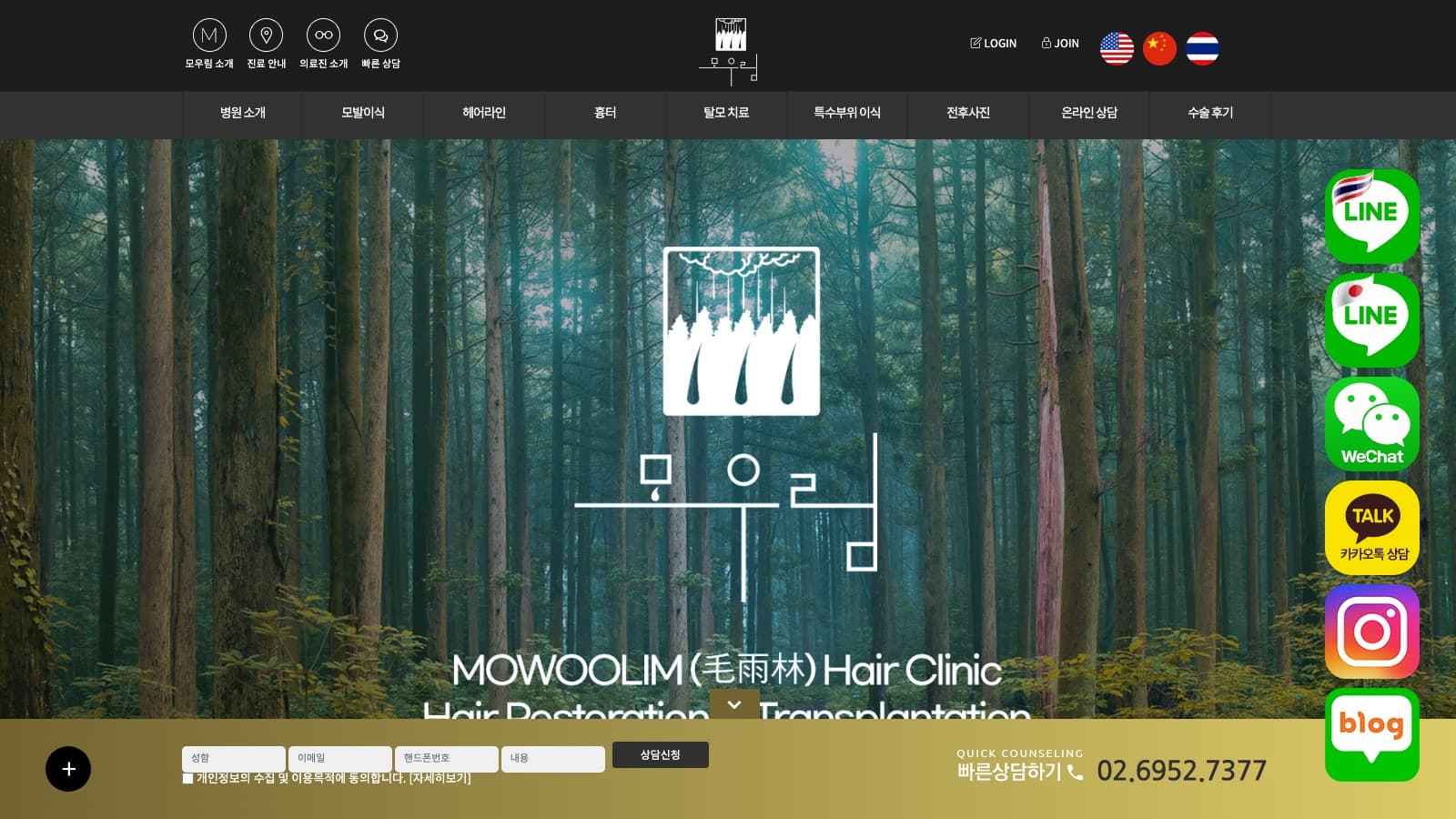Select the Thailand flag language icon
Image resolution: width=1456 pixels, height=819 pixels.
click(x=1202, y=48)
